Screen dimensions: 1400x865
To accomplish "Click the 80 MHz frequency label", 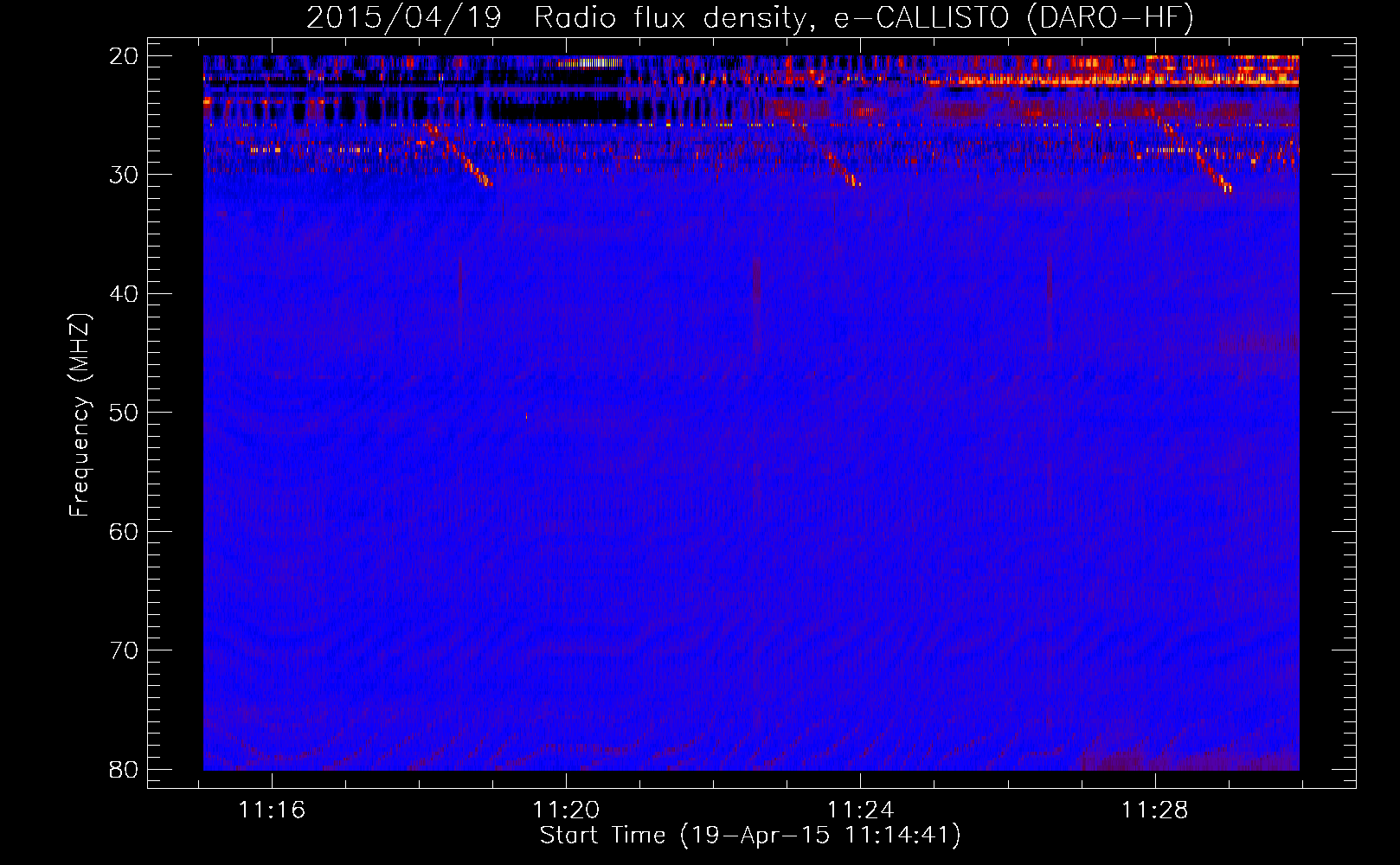I will pos(124,769).
